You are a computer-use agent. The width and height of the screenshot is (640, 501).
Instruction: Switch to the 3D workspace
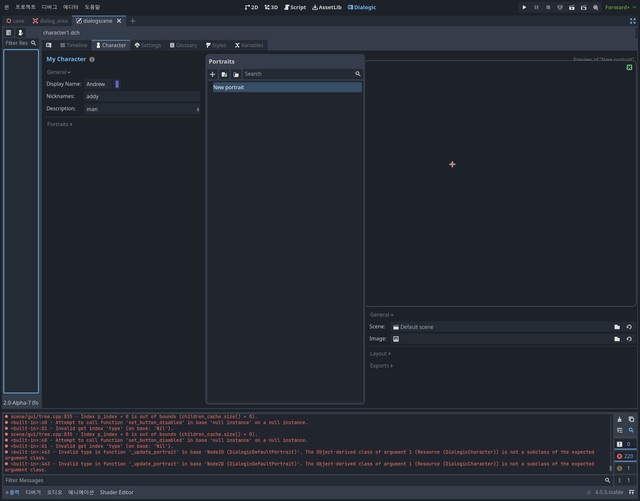(x=271, y=7)
